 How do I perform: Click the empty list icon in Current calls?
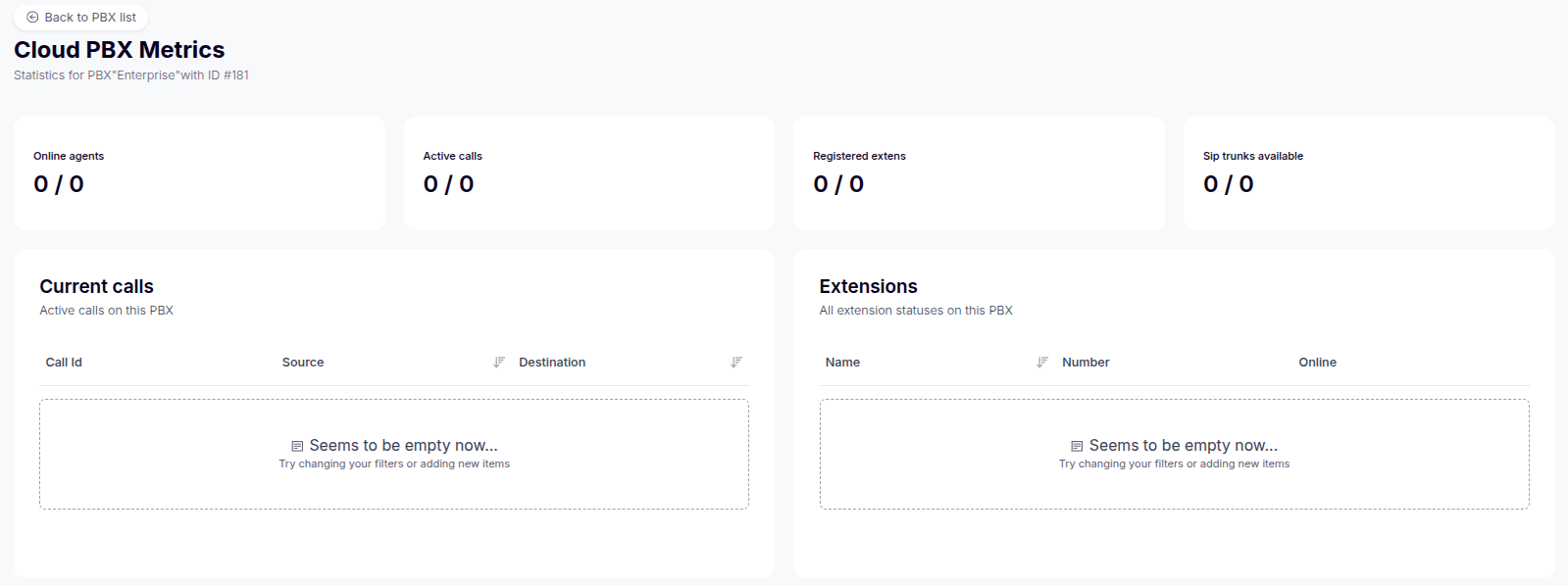pyautogui.click(x=297, y=446)
